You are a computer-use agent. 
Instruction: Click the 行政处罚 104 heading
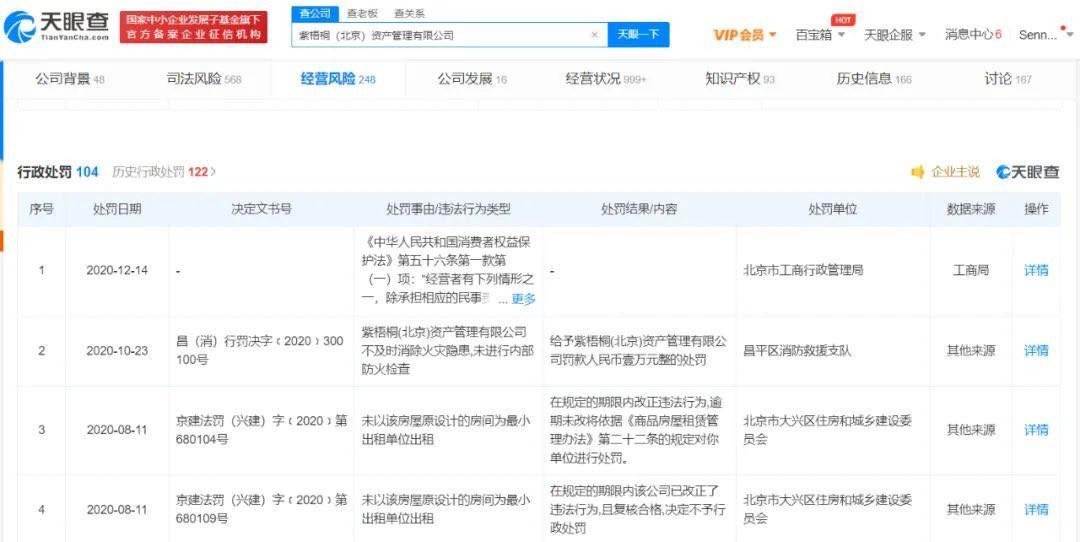(58, 172)
